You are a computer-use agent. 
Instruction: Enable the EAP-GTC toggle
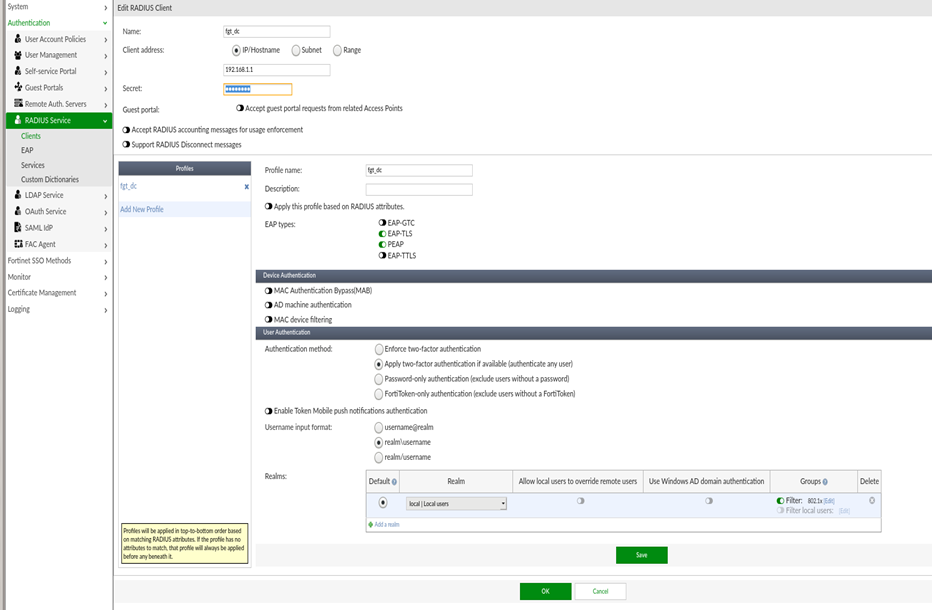click(382, 223)
